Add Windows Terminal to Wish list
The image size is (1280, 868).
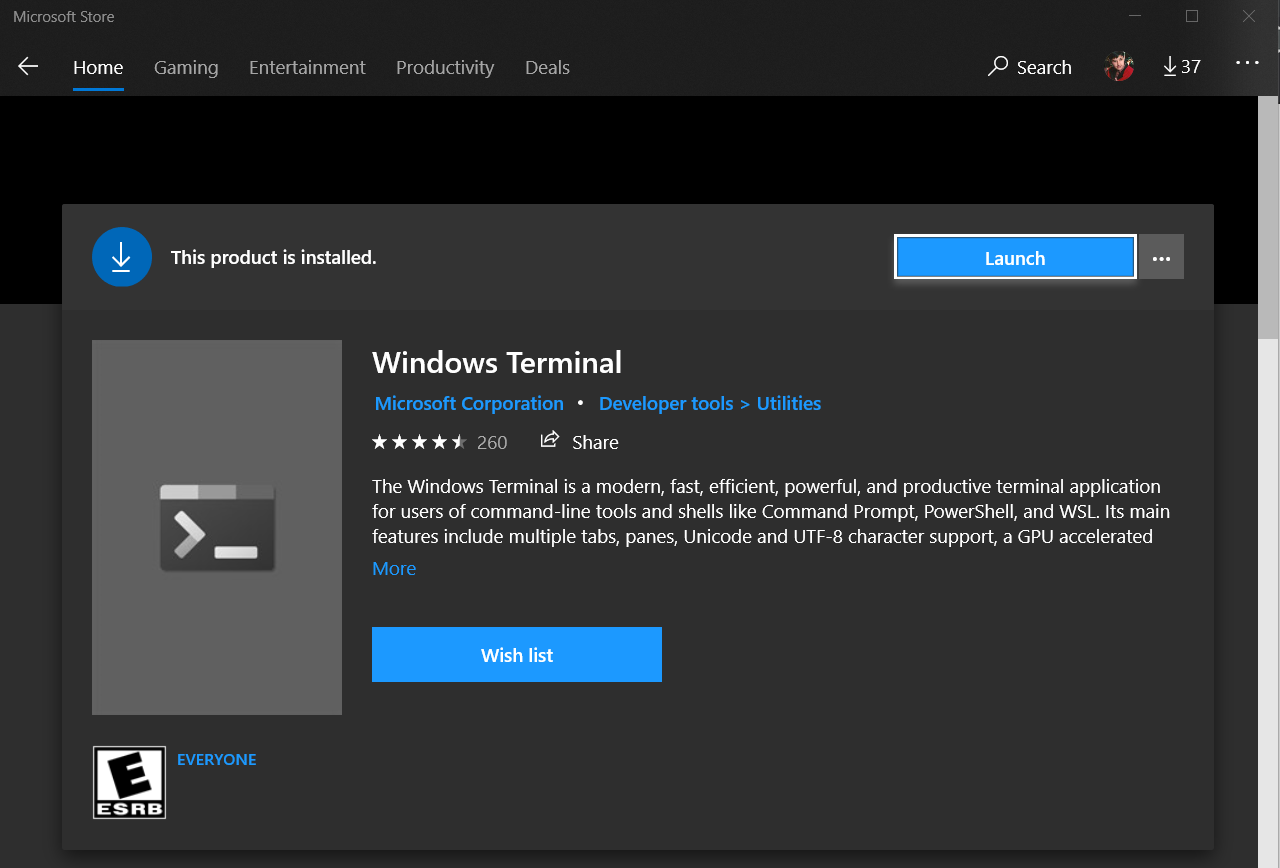(x=517, y=655)
